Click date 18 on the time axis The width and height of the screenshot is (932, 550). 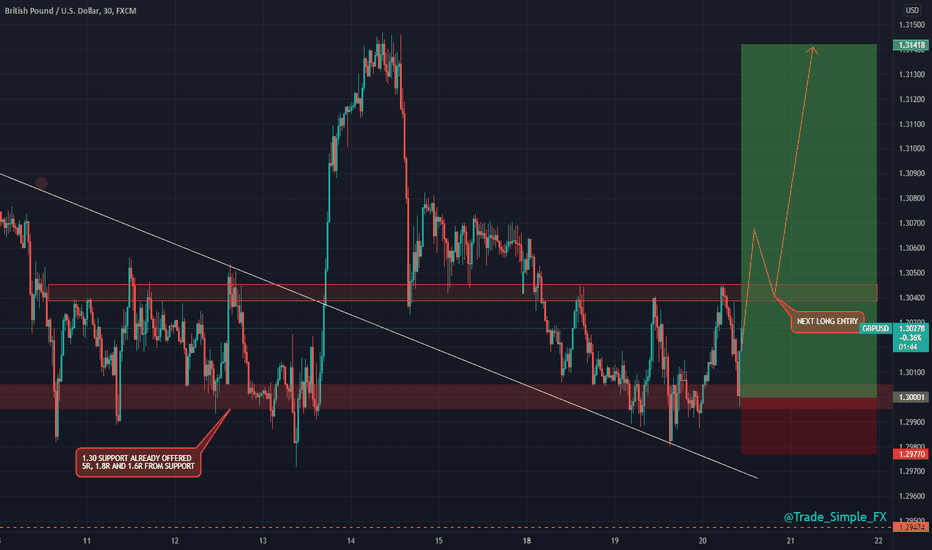coord(527,540)
